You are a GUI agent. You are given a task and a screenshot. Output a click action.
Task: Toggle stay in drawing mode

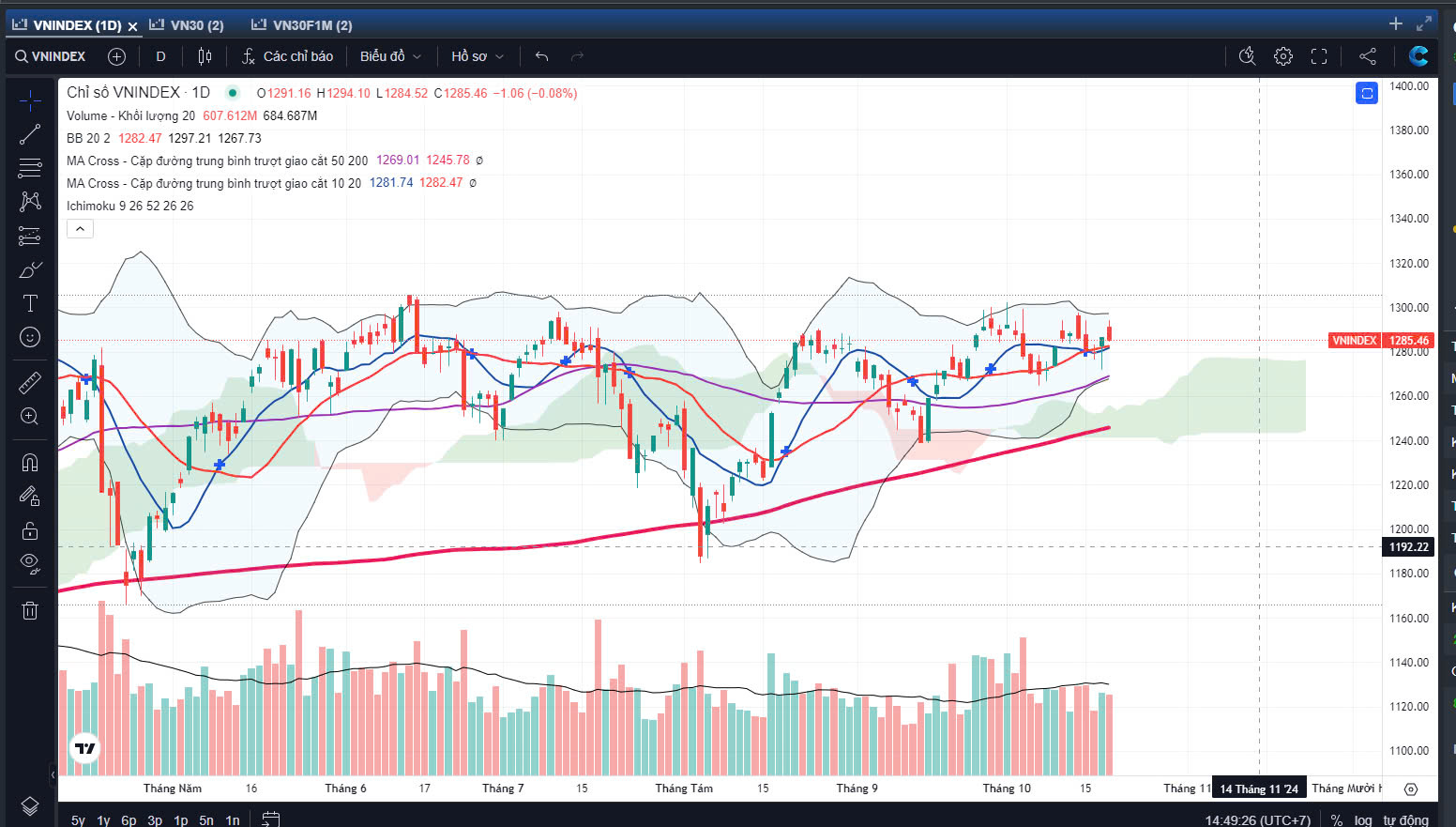pyautogui.click(x=30, y=497)
